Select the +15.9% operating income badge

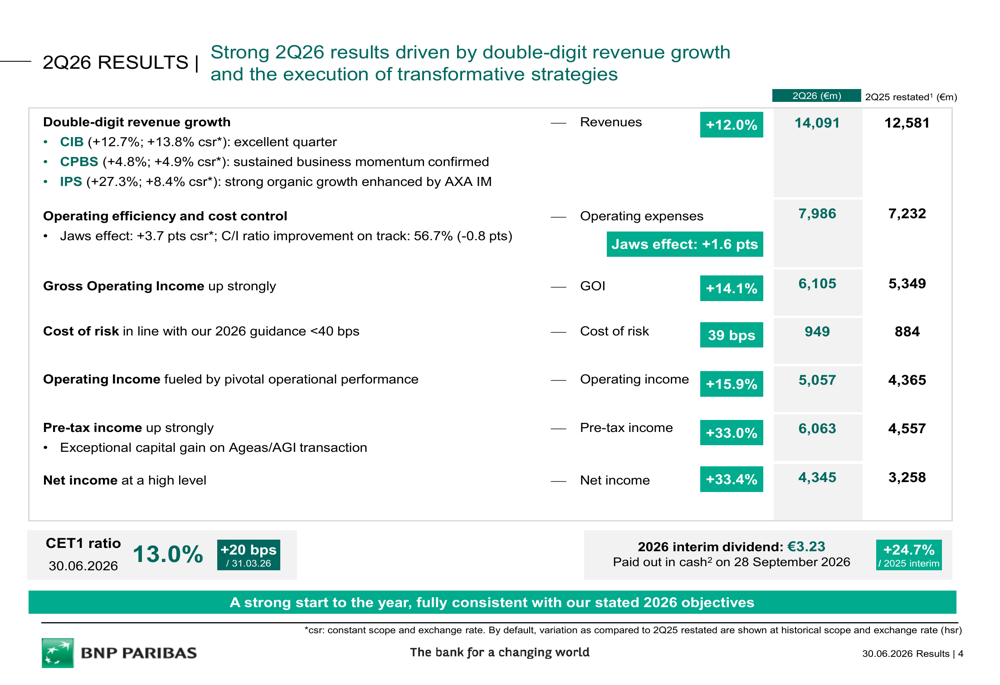(x=731, y=384)
